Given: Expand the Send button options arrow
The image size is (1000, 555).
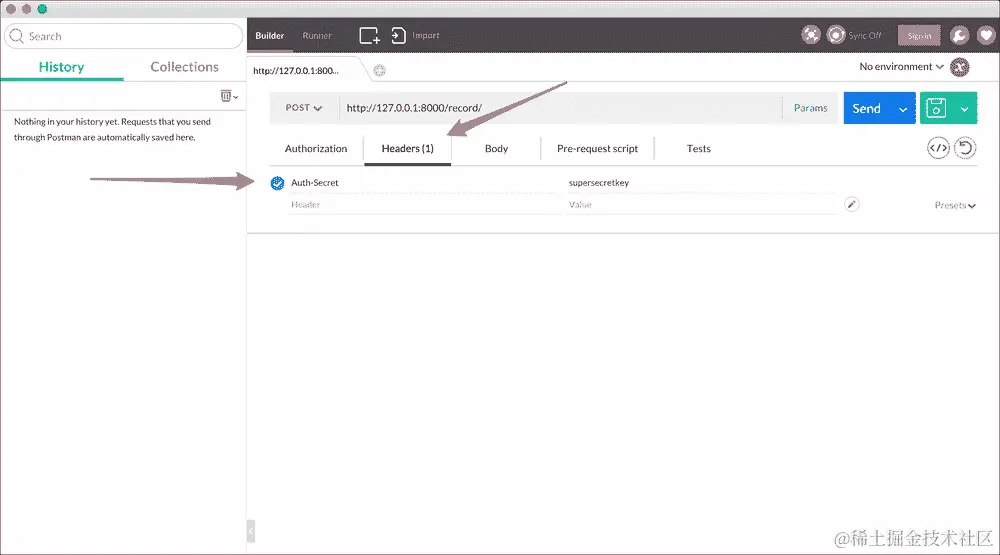Looking at the screenshot, I should tap(902, 108).
